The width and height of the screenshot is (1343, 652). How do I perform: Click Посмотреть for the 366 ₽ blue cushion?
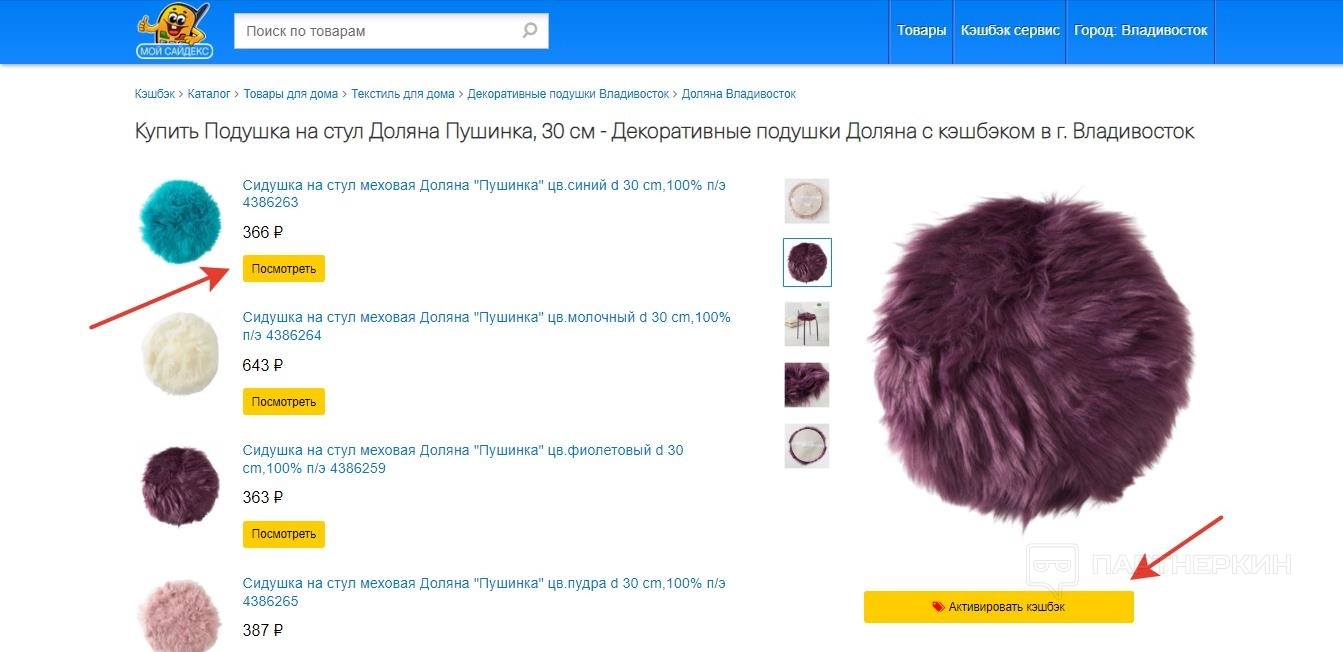point(284,269)
